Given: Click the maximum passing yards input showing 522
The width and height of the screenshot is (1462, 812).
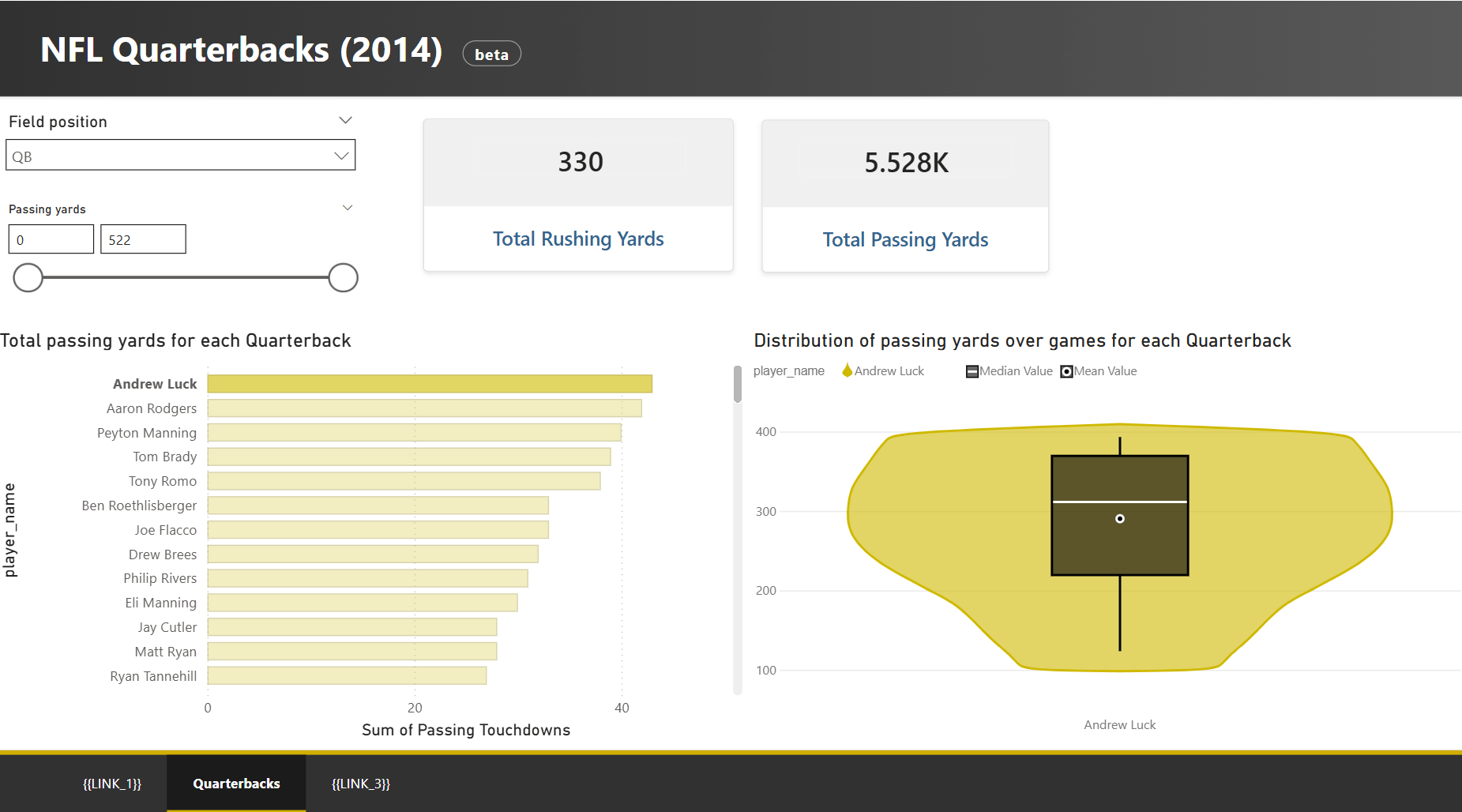Looking at the screenshot, I should point(143,239).
